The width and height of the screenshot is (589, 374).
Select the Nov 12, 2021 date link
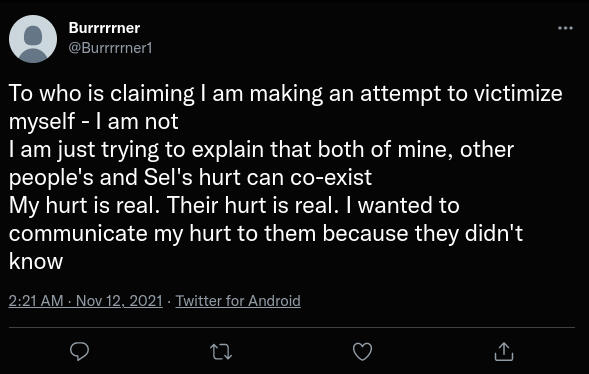tap(119, 301)
